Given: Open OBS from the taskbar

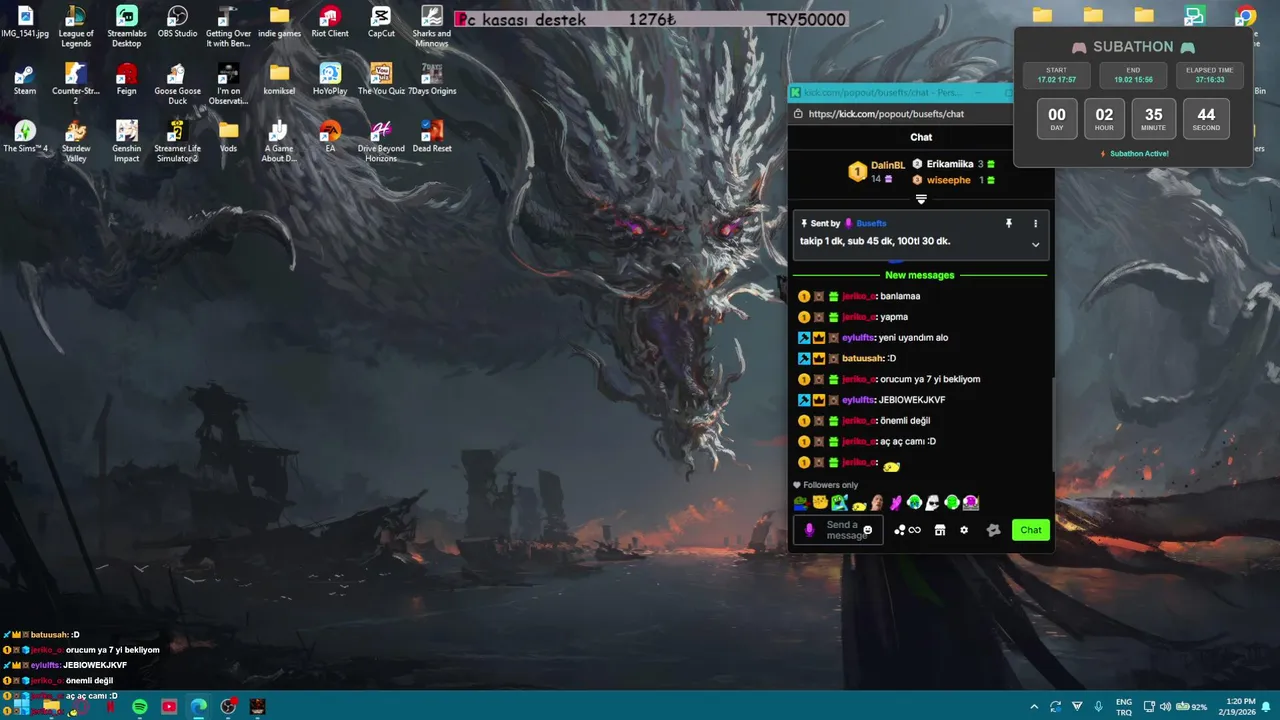Looking at the screenshot, I should click(228, 707).
